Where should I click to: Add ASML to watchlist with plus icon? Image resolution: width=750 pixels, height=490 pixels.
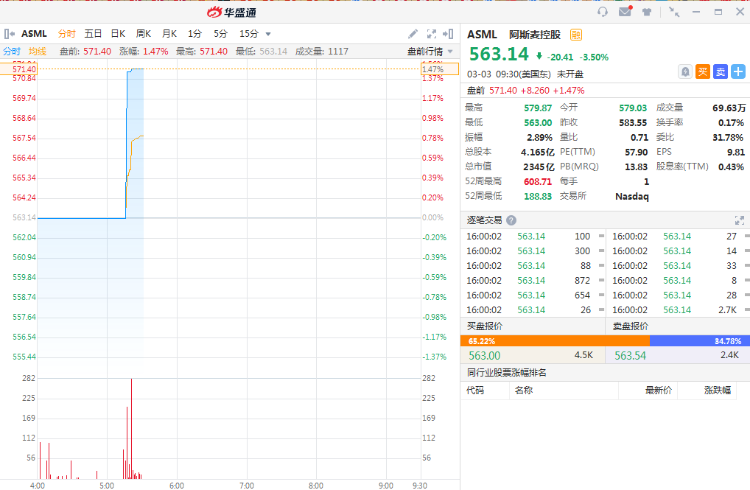pos(738,72)
